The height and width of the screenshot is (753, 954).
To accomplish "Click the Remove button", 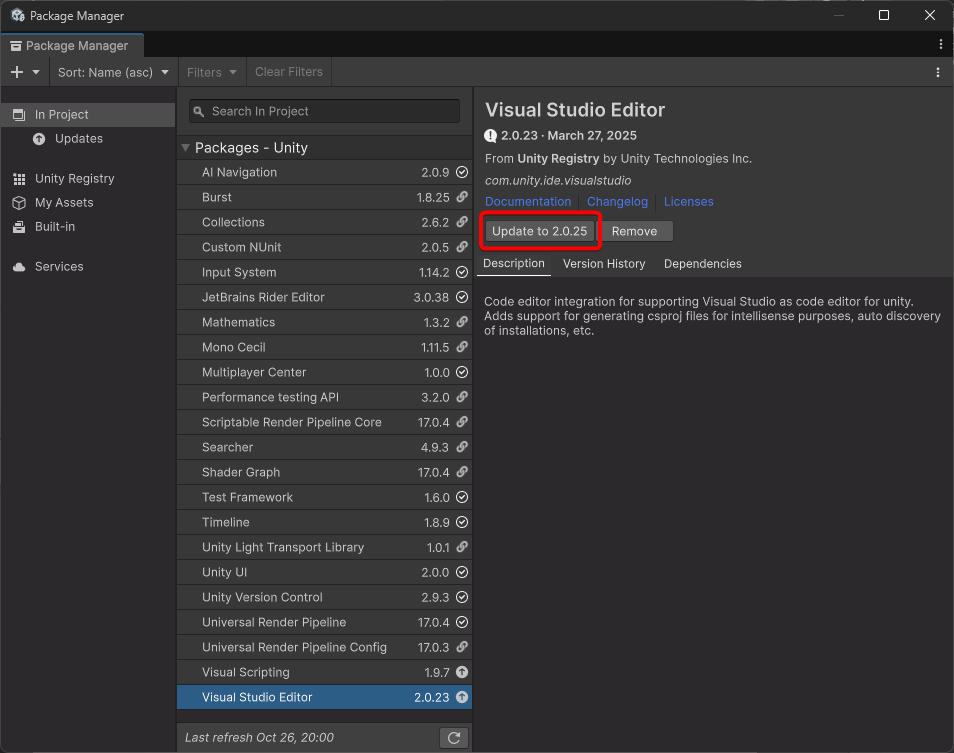I will (x=634, y=231).
